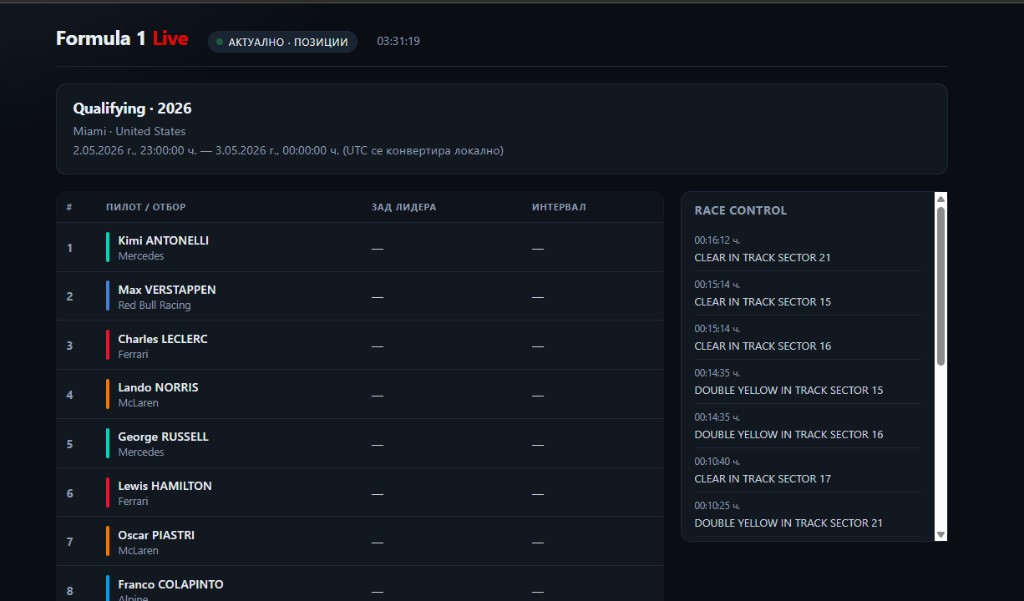
Task: Click position number 1
Action: pyautogui.click(x=69, y=248)
